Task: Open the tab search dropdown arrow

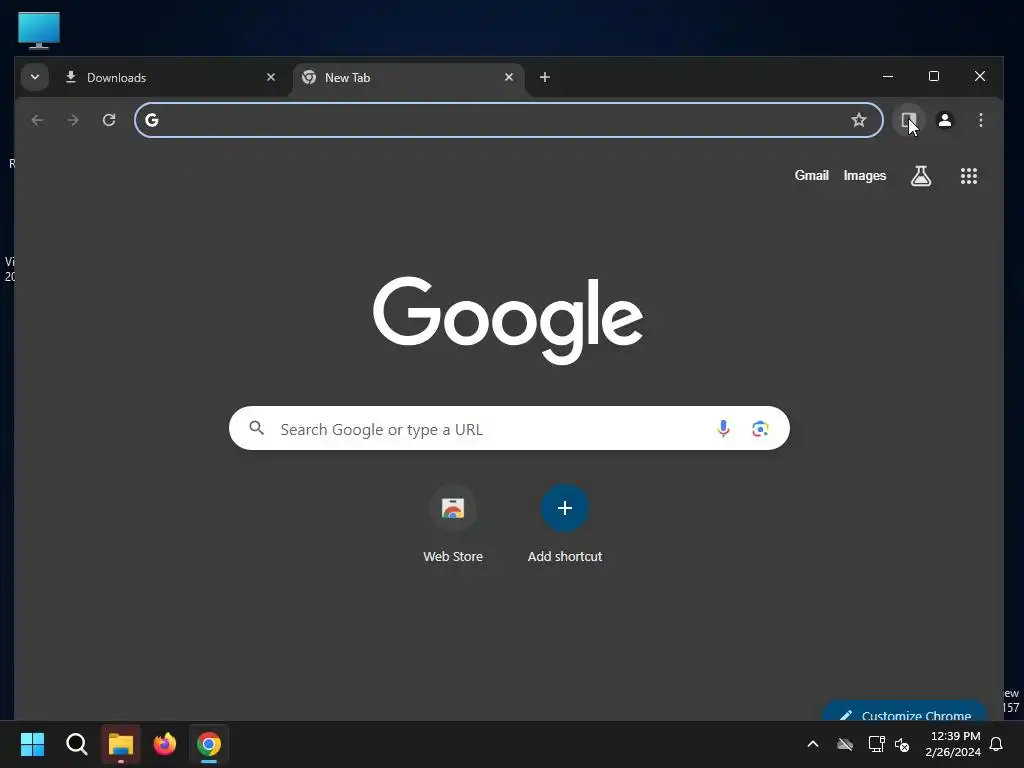Action: pos(35,77)
